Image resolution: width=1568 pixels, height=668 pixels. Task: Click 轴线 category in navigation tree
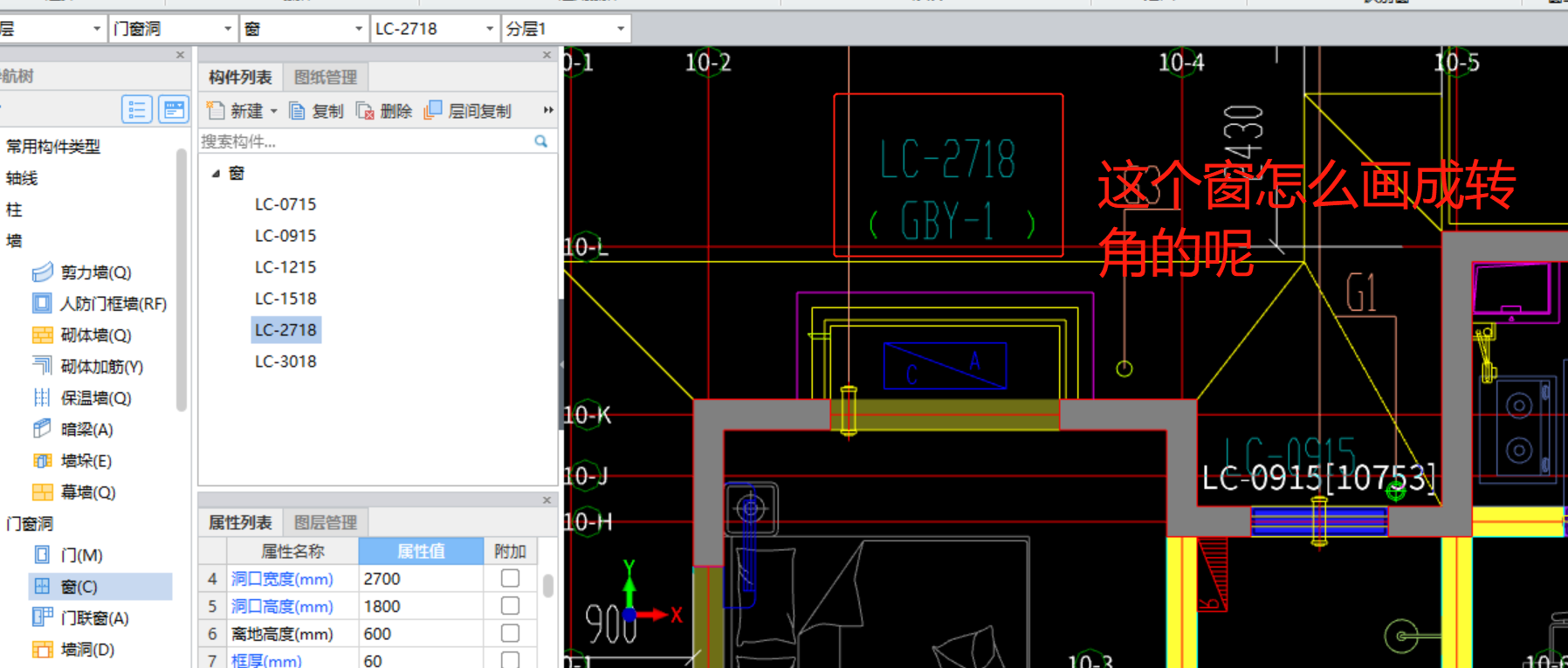pos(22,178)
